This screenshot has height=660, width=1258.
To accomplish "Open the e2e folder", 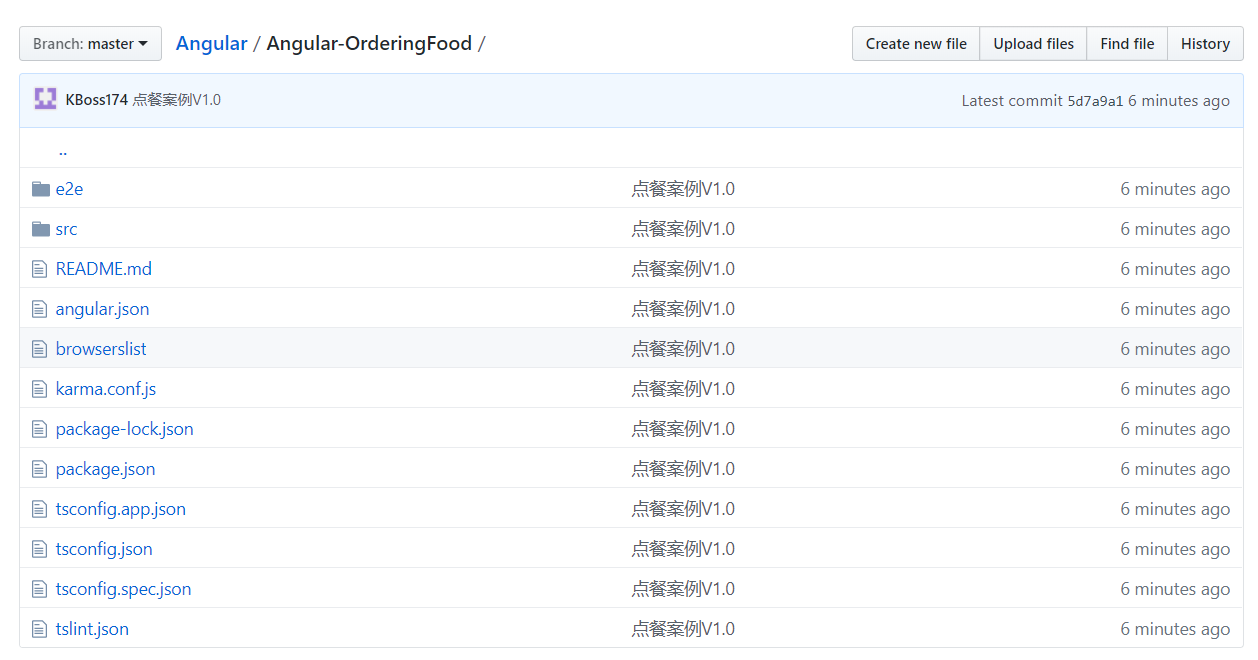I will pyautogui.click(x=69, y=189).
